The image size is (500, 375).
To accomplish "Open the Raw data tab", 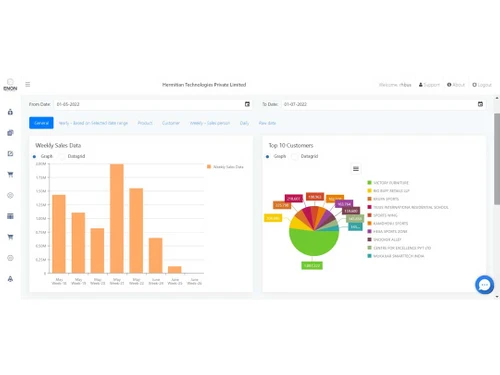I will [267, 123].
